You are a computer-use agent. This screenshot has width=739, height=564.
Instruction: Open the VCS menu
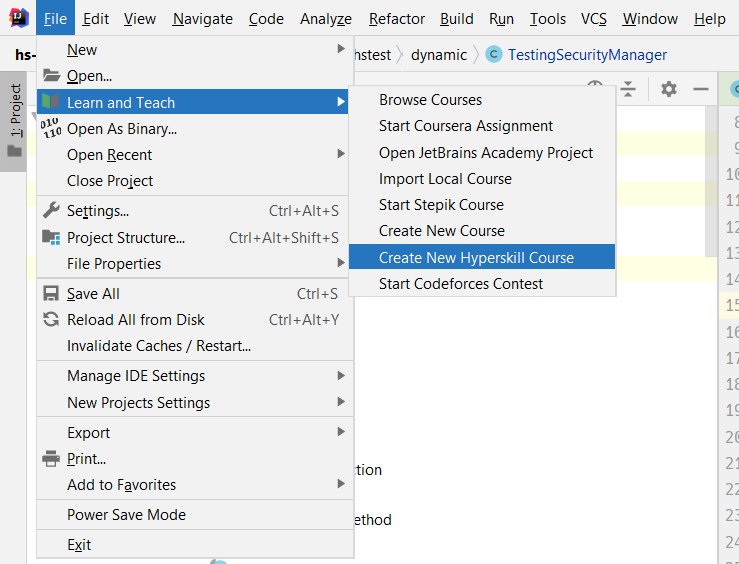[x=593, y=18]
